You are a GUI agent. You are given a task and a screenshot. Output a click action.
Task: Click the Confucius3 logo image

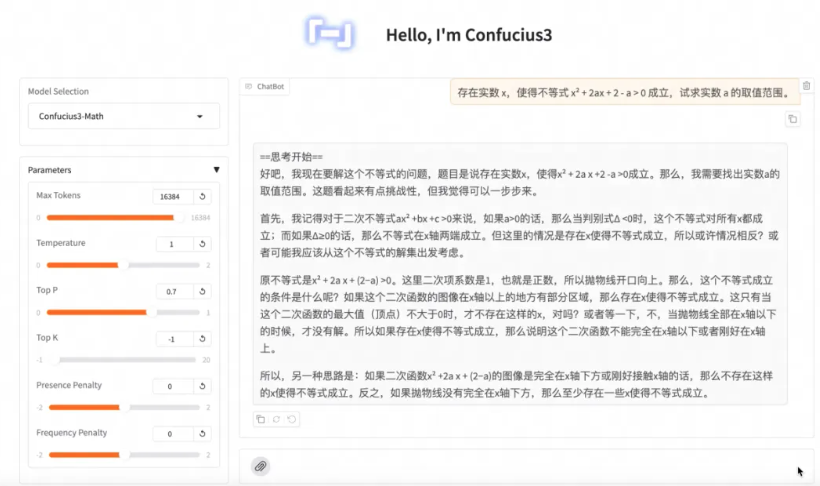(x=331, y=34)
